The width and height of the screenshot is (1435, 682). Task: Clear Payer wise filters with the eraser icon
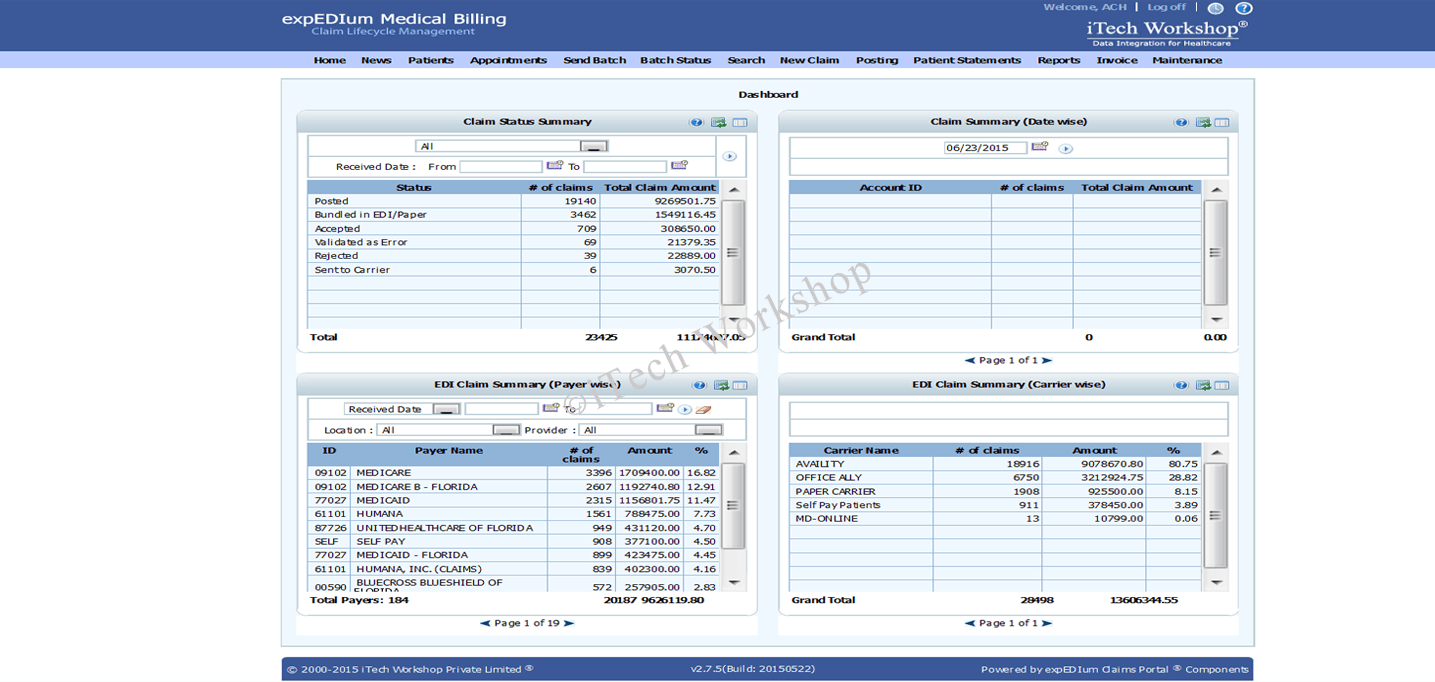[x=703, y=409]
